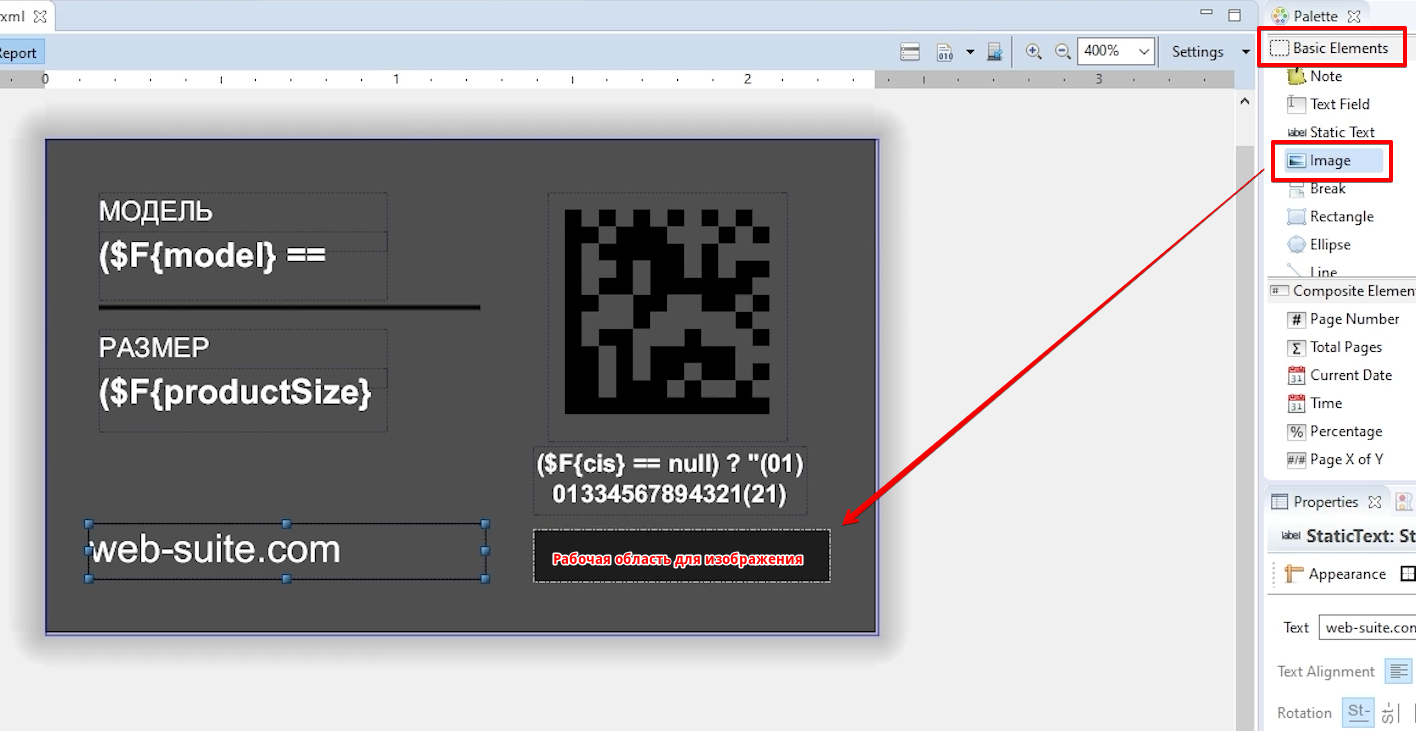Click the Text Alignment label
This screenshot has height=731, width=1416.
[1326, 671]
